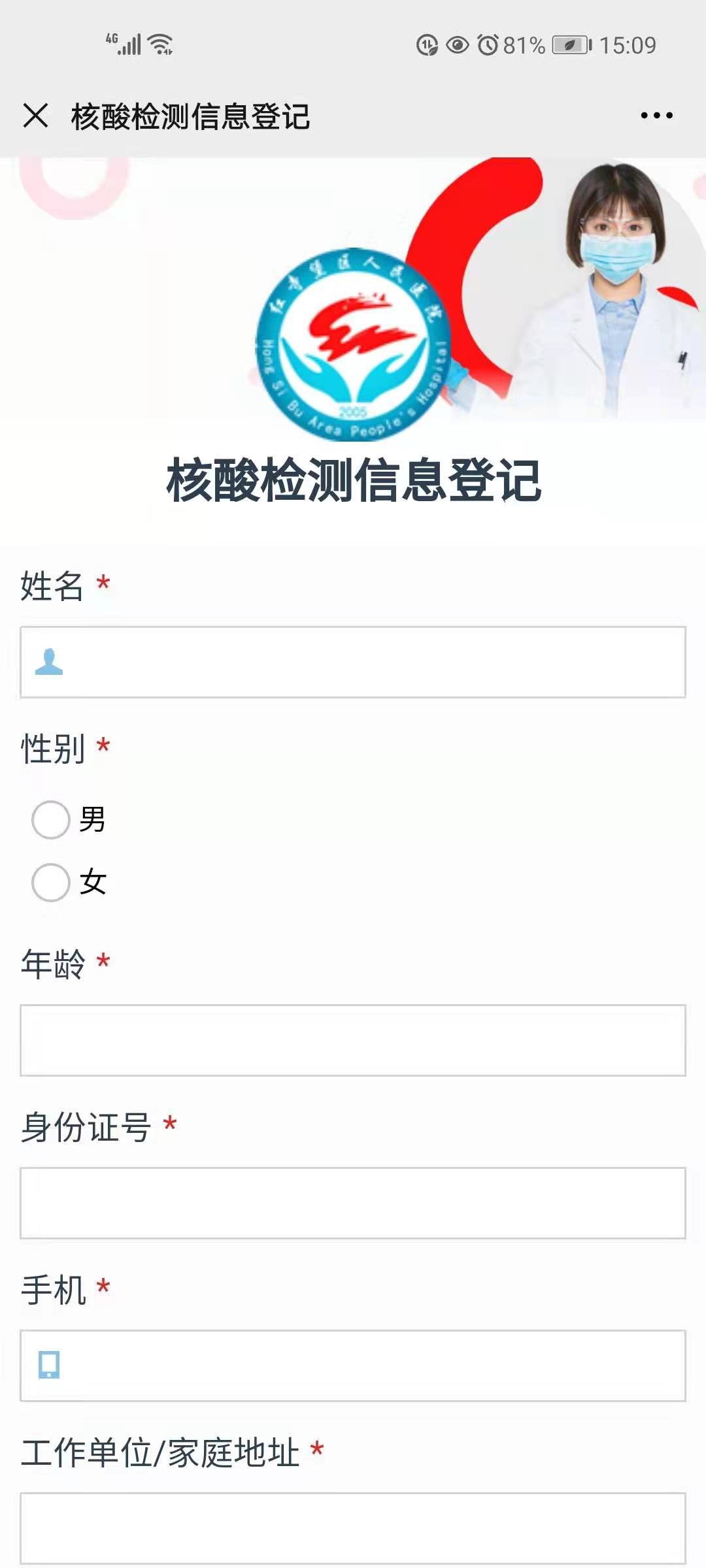
Task: Tap the eye comfort status icon
Action: pyautogui.click(x=457, y=45)
